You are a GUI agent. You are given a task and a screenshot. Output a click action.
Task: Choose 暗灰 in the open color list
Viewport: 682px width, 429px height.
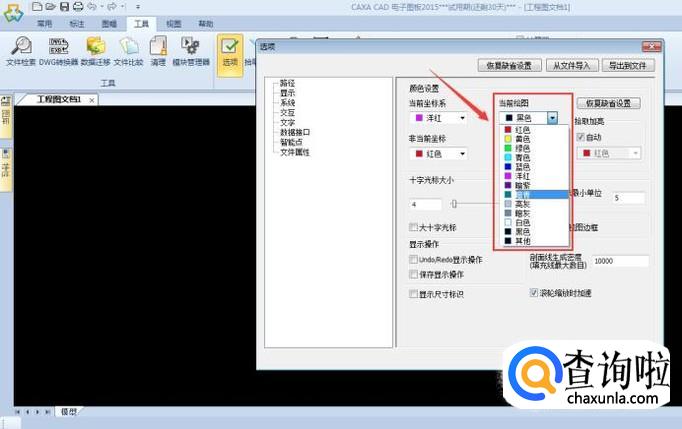point(535,213)
